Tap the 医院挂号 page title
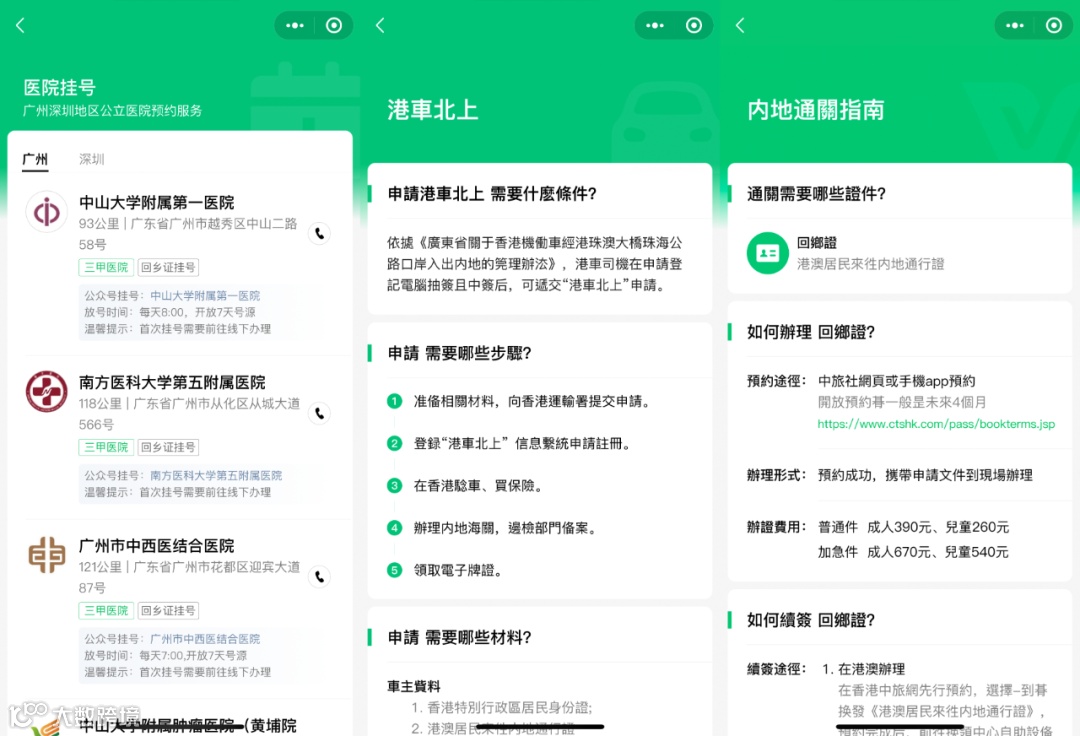 coord(59,87)
